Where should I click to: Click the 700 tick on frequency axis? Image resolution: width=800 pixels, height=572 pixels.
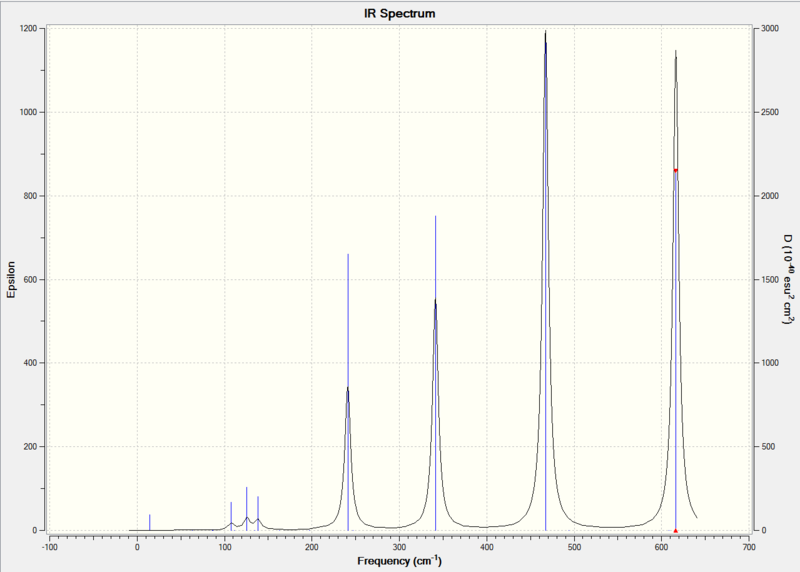(749, 547)
